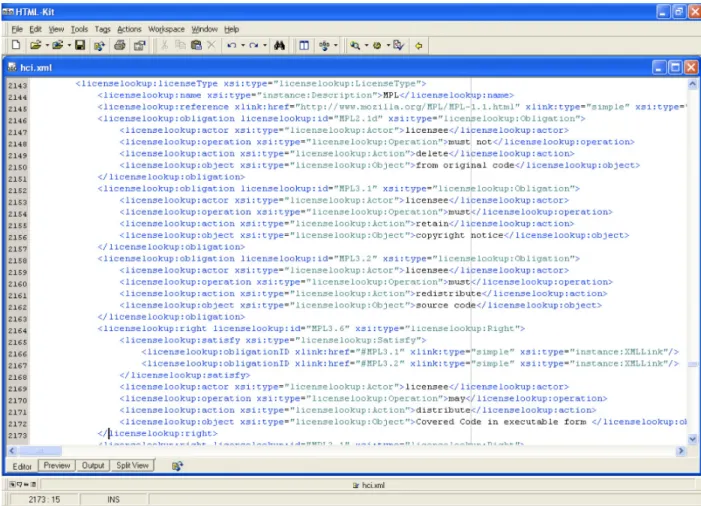Click the word 'redistribute' on line 2161

pyautogui.click(x=448, y=294)
